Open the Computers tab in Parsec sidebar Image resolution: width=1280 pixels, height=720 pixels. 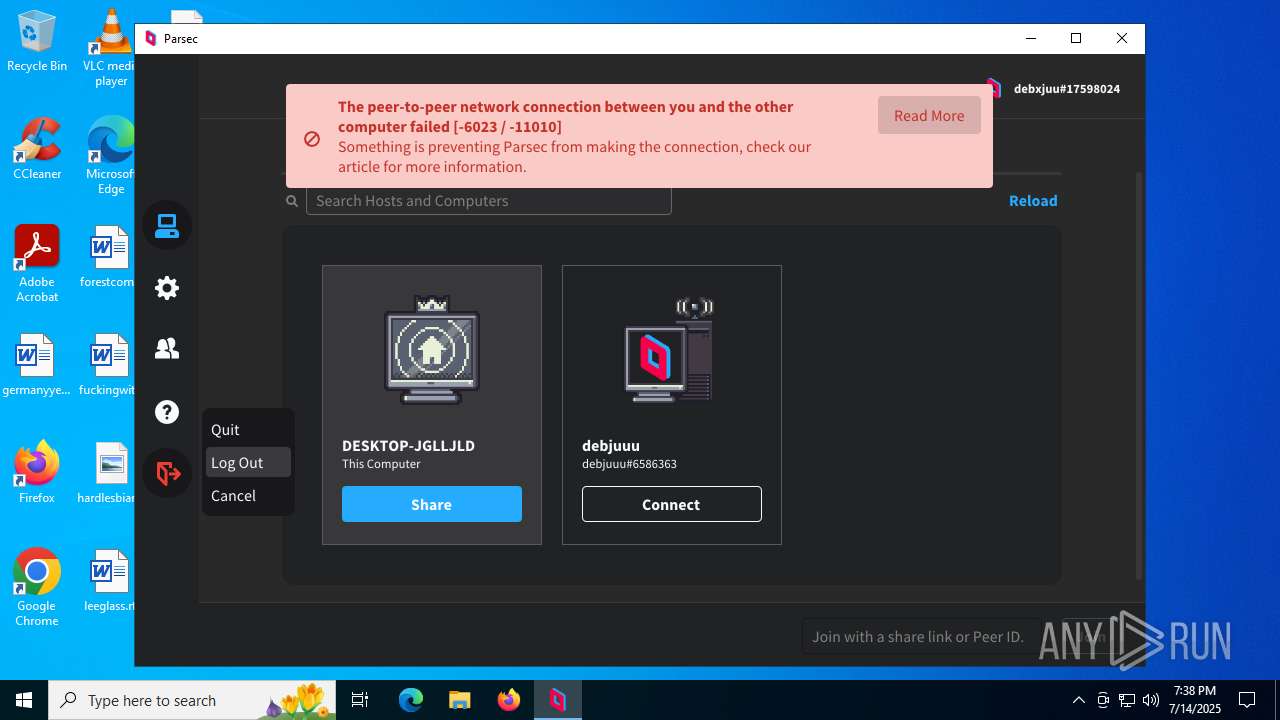tap(167, 227)
